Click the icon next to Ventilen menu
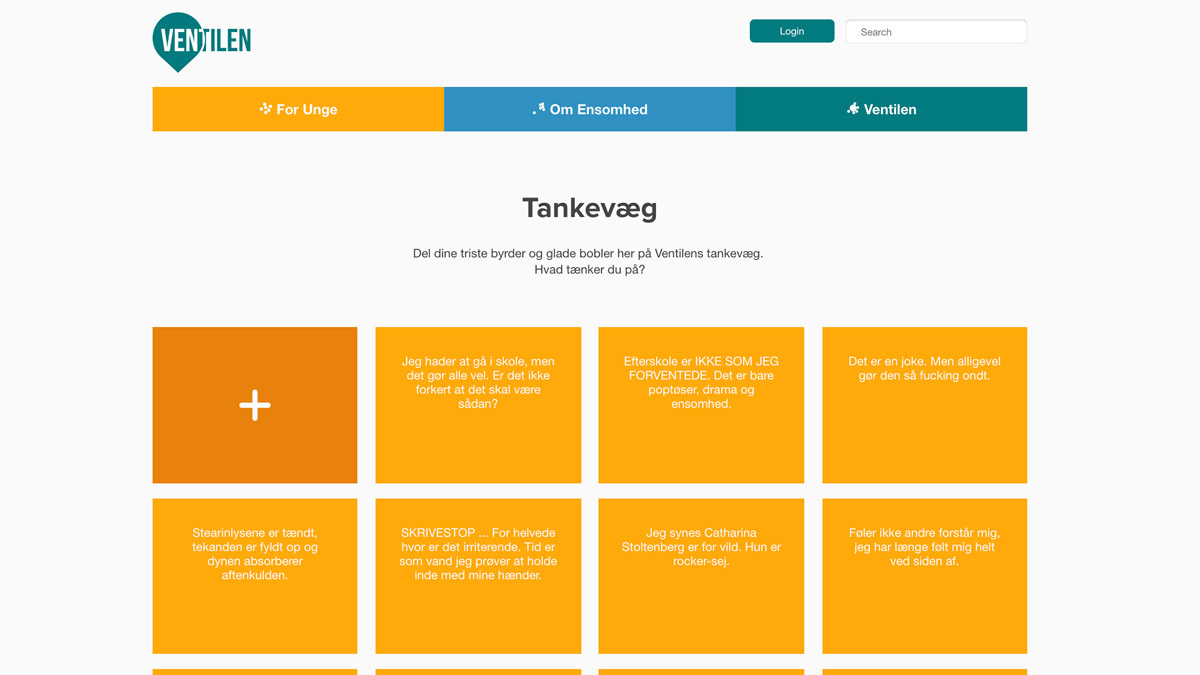This screenshot has width=1200, height=675. point(853,109)
